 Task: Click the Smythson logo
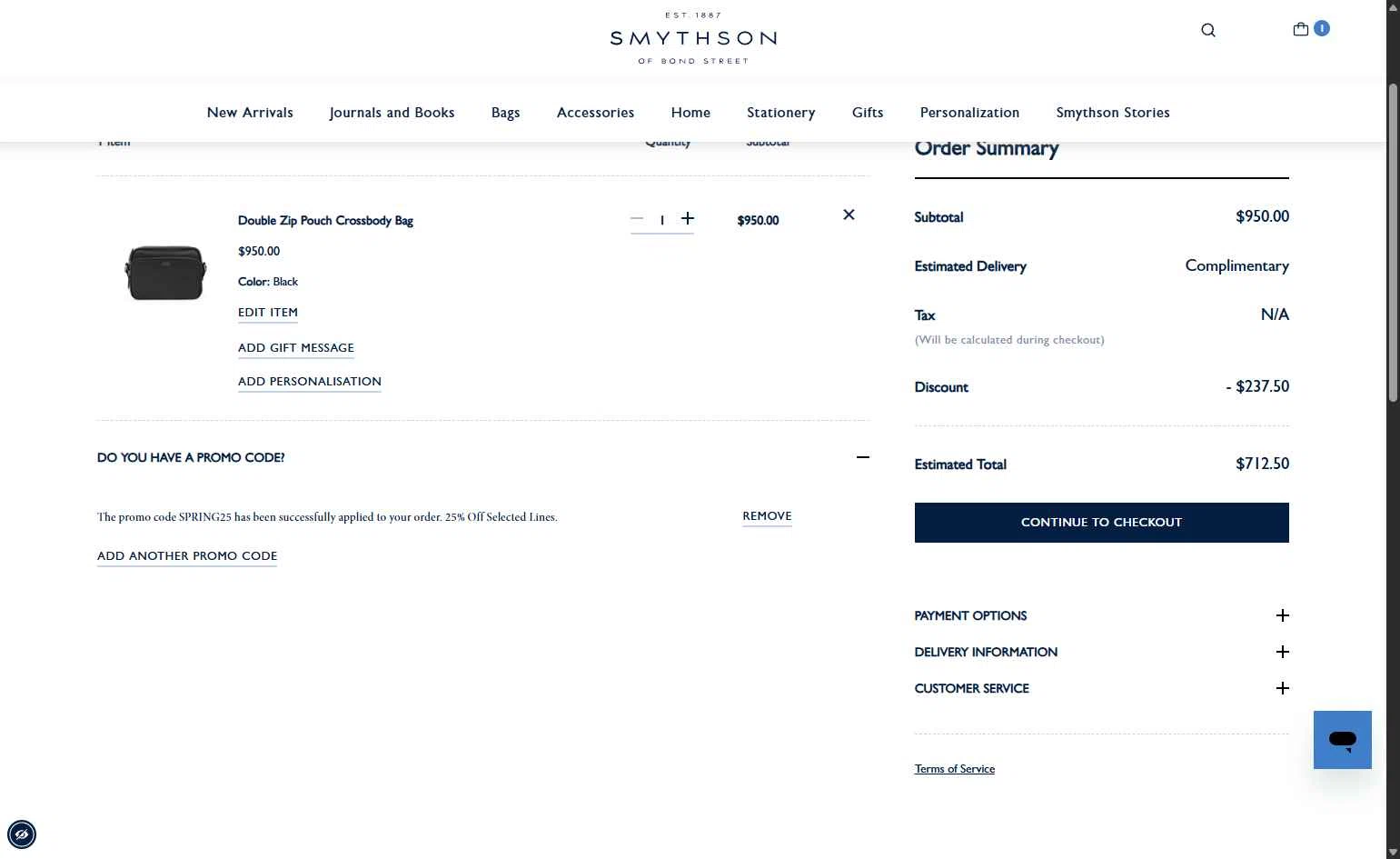(x=693, y=38)
